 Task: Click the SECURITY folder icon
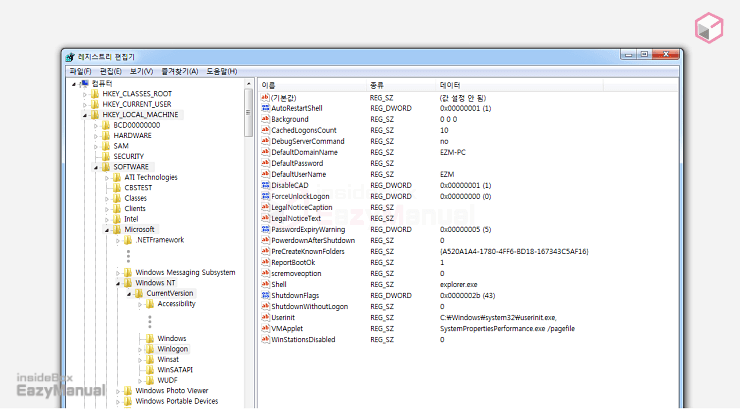106,156
